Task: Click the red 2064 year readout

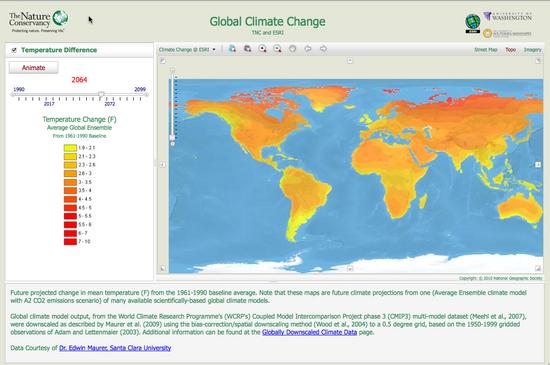Action: click(79, 80)
